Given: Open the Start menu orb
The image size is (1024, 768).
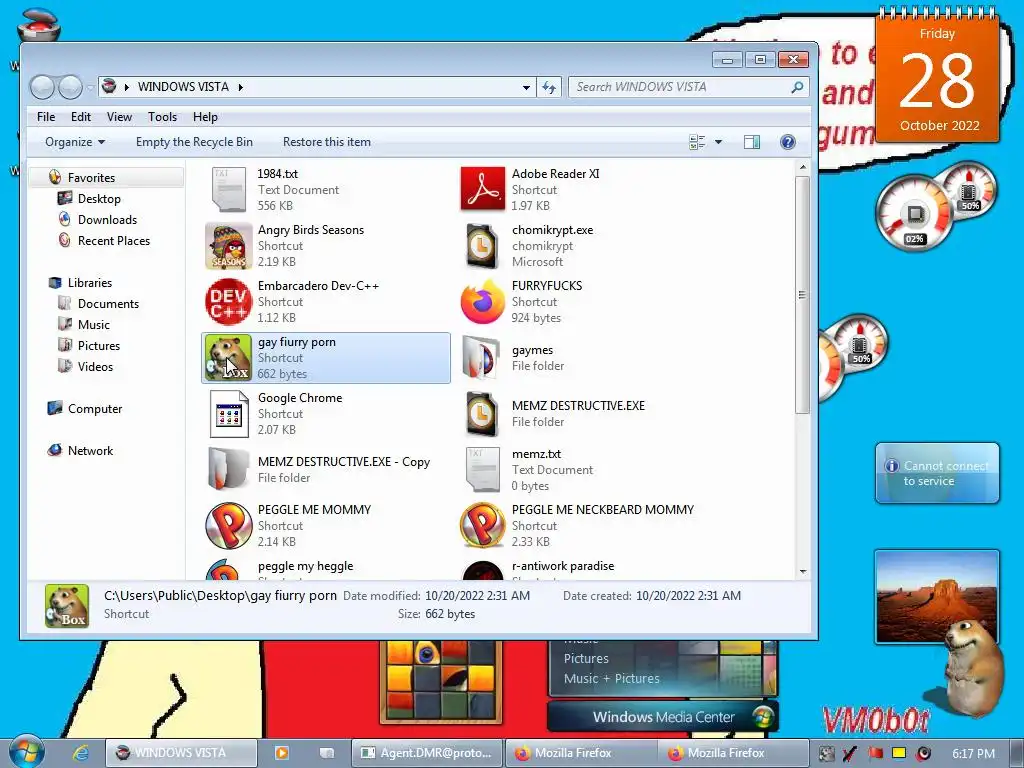Looking at the screenshot, I should [x=25, y=752].
